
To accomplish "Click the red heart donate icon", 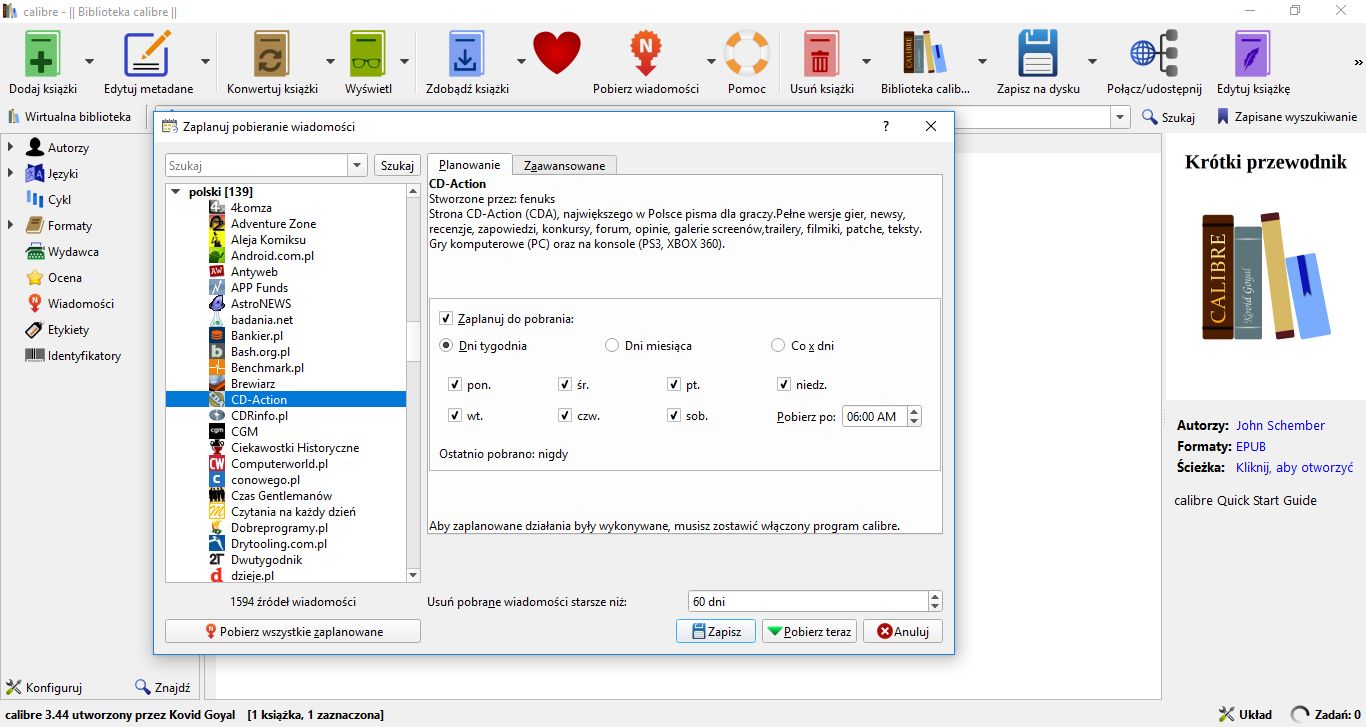I will point(557,53).
